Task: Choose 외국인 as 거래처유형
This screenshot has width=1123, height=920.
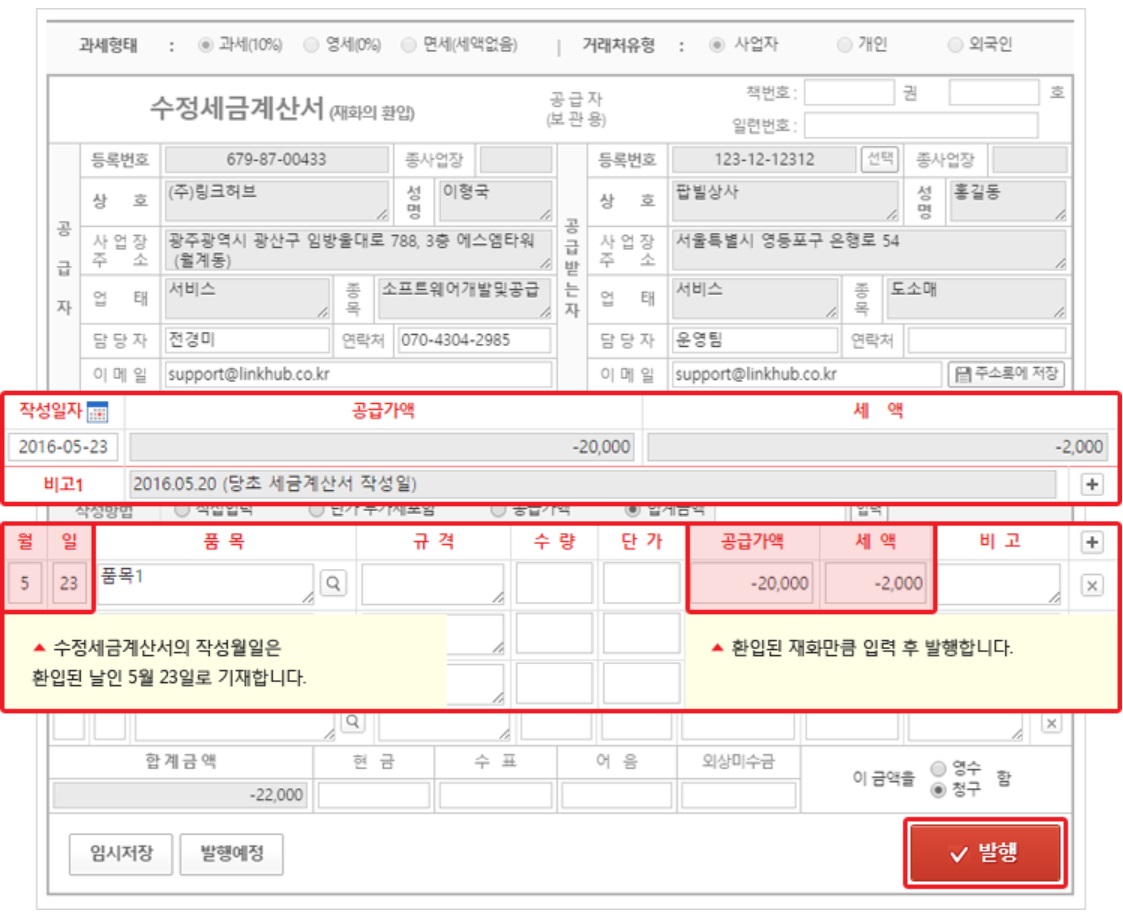Action: coord(955,45)
